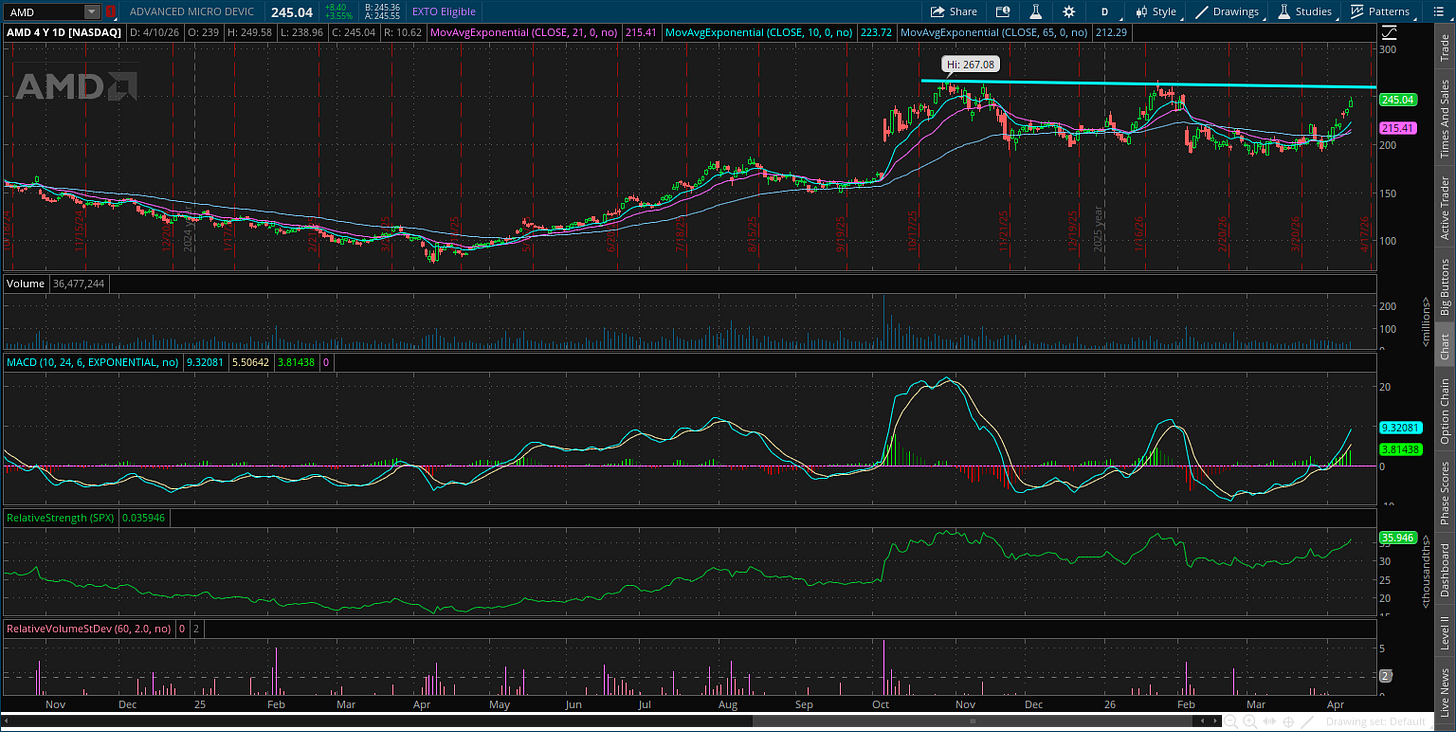Open the Times And Sales sidebar tab
1456x732 pixels.
1444,119
